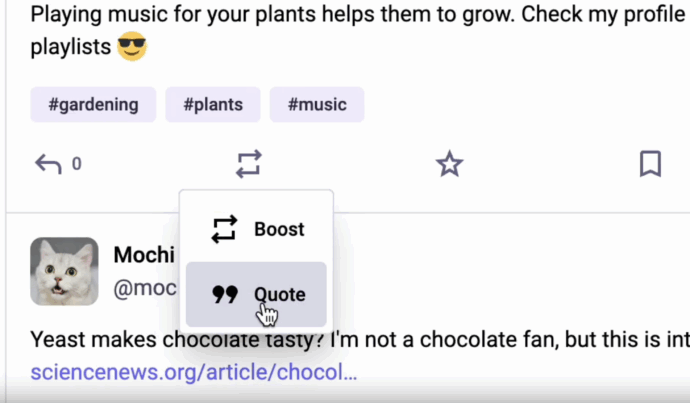The image size is (690, 403).
Task: Click the reply count number 0
Action: point(77,165)
